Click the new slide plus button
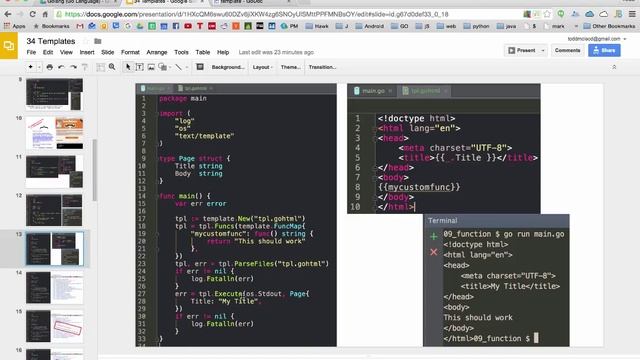The height and width of the screenshot is (360, 640). tap(31, 67)
